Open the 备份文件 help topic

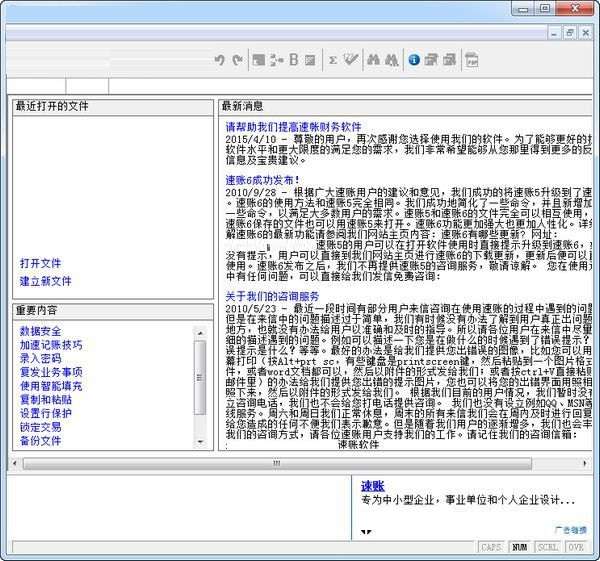(40, 441)
